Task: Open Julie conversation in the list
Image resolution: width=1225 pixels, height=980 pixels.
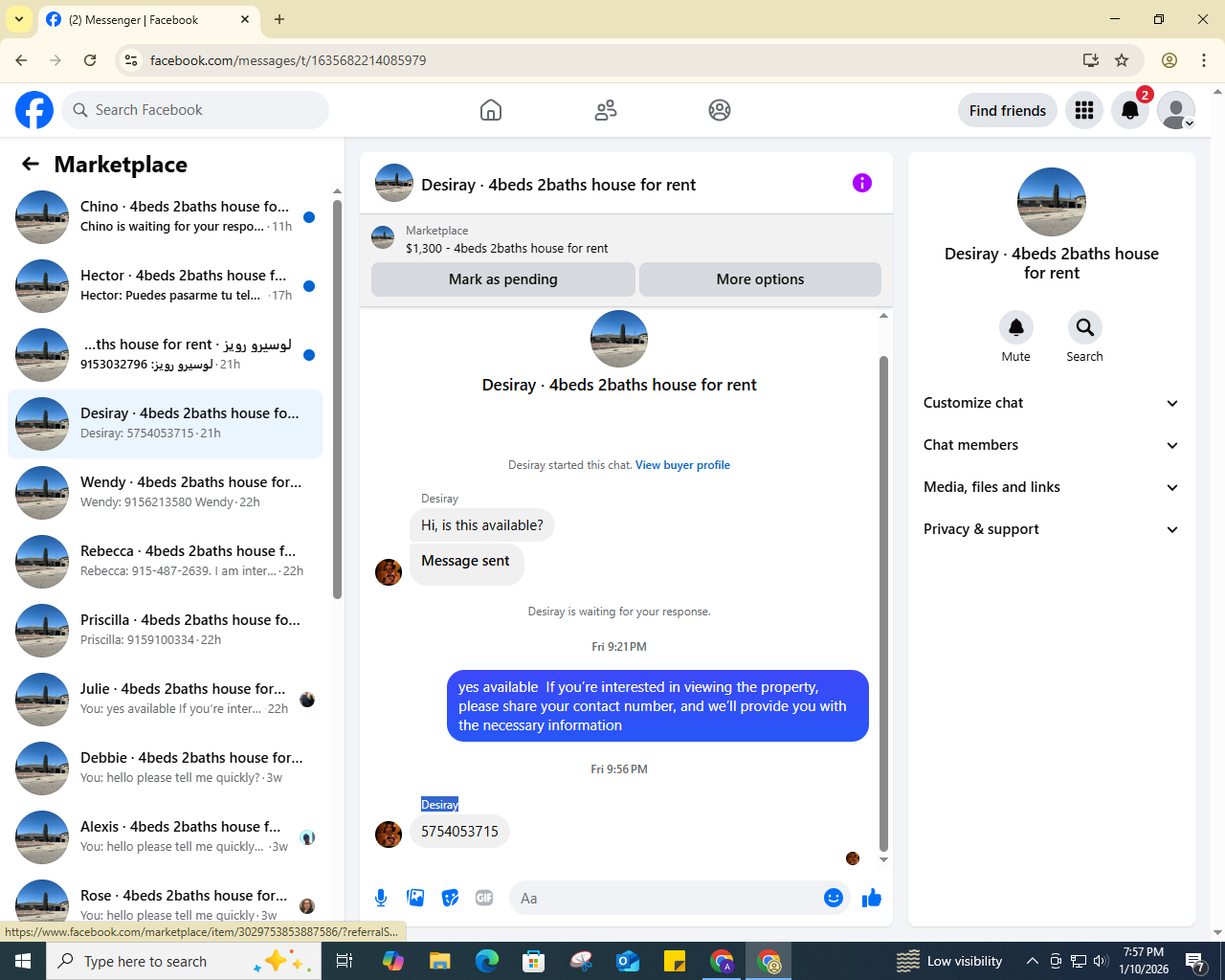Action: tap(165, 700)
